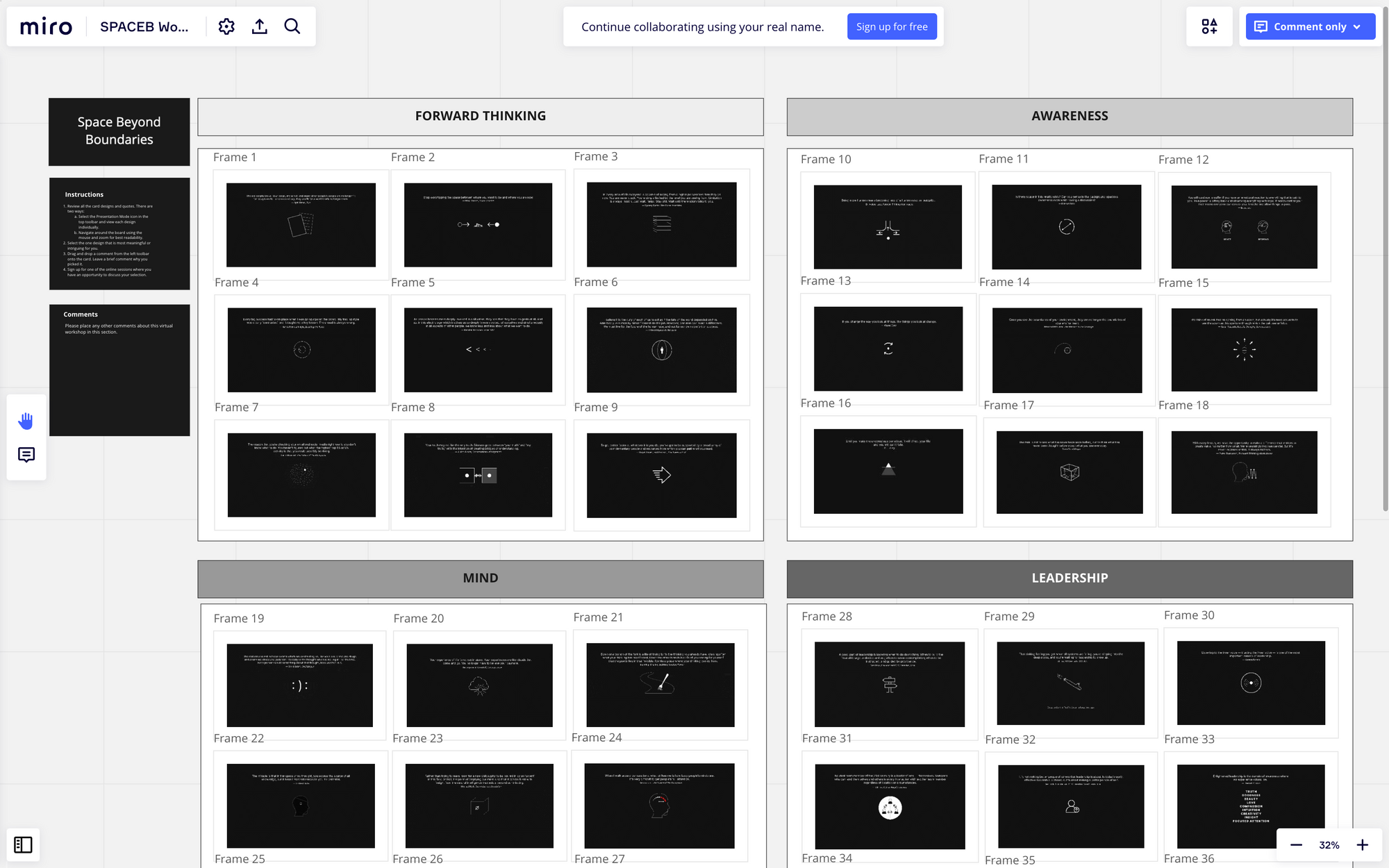Zoom in with the plus button
Screen dimensions: 1389x868
coord(1363,845)
